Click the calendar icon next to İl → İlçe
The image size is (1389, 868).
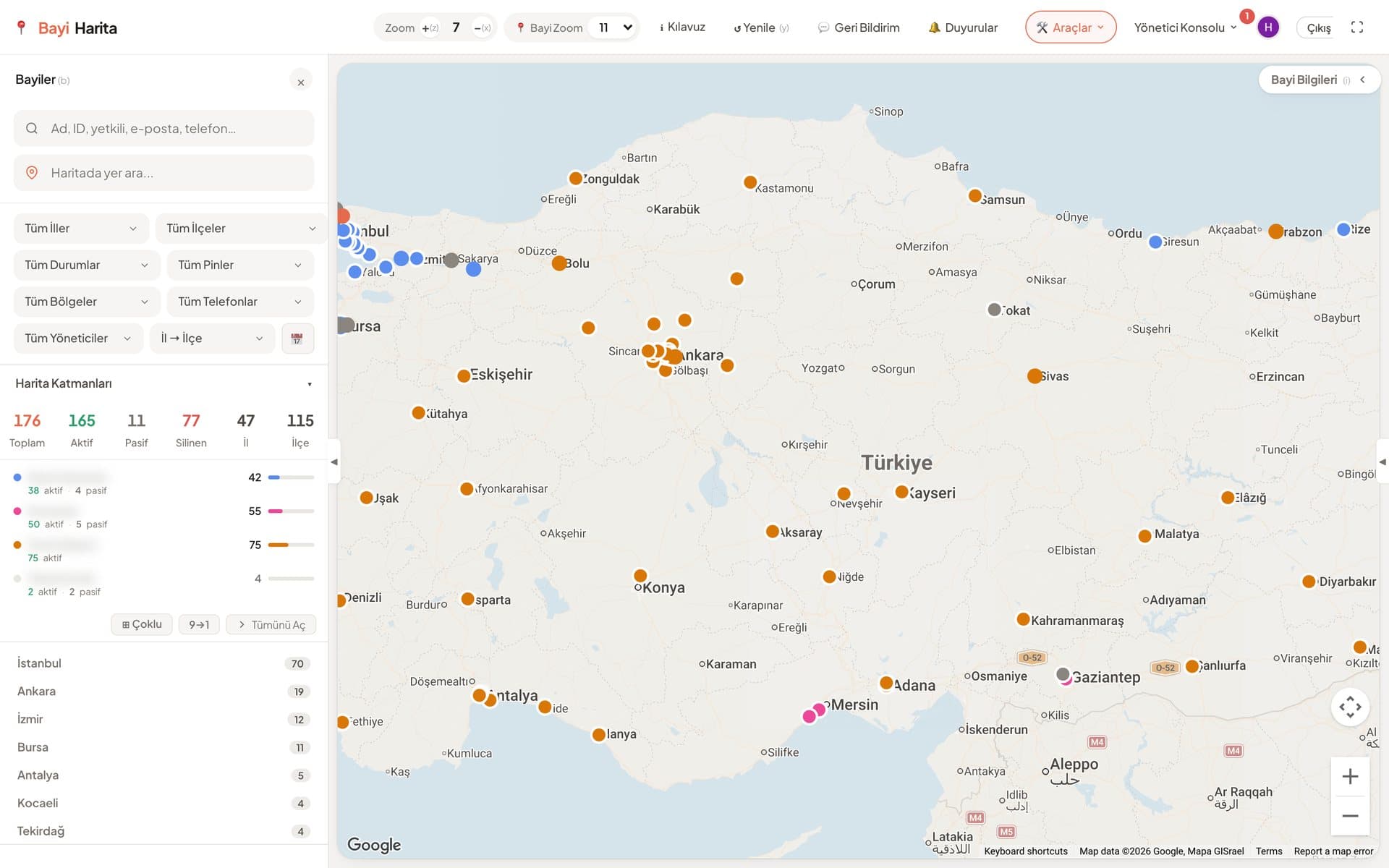pos(297,339)
